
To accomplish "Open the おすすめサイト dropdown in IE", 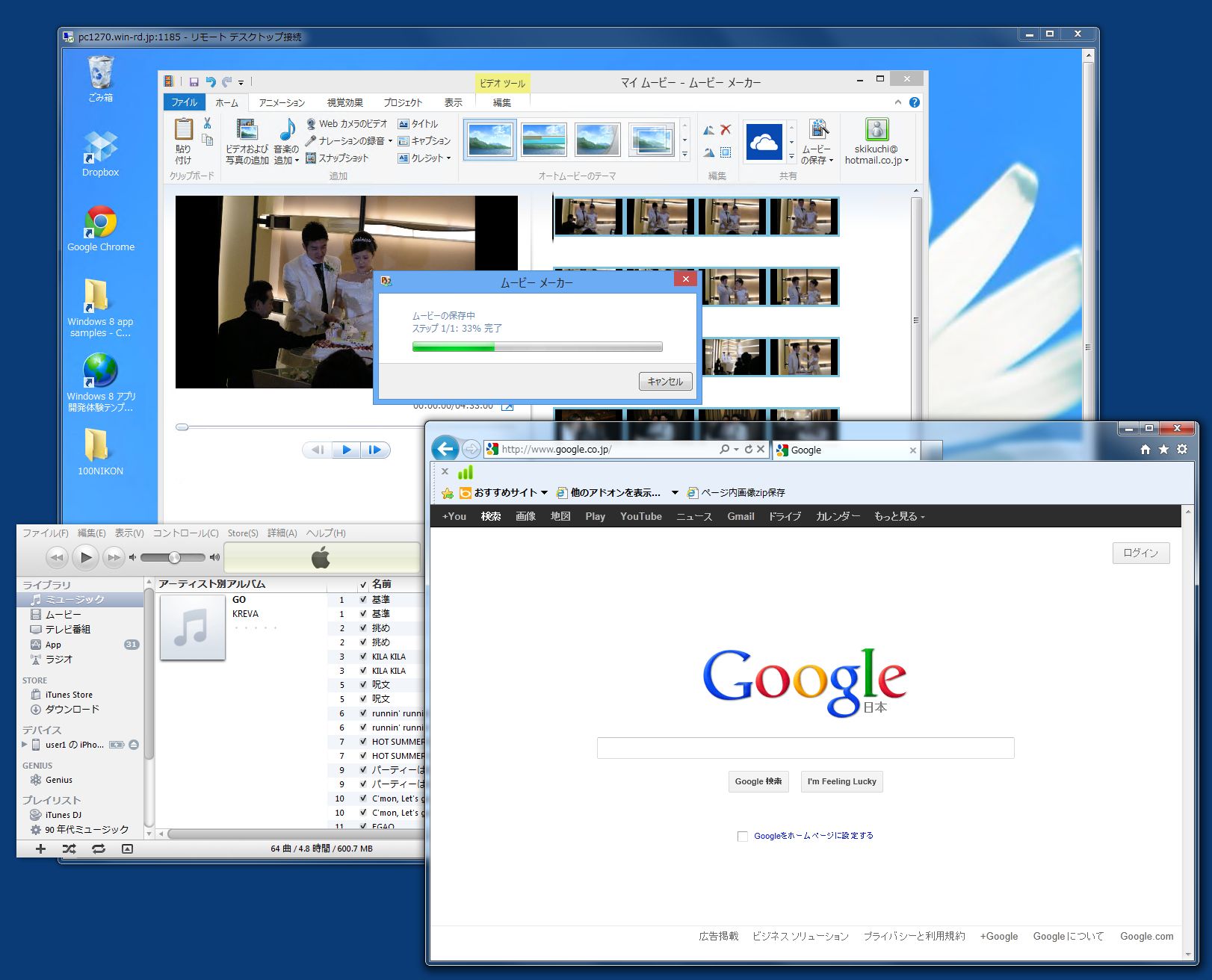I will pos(544,492).
